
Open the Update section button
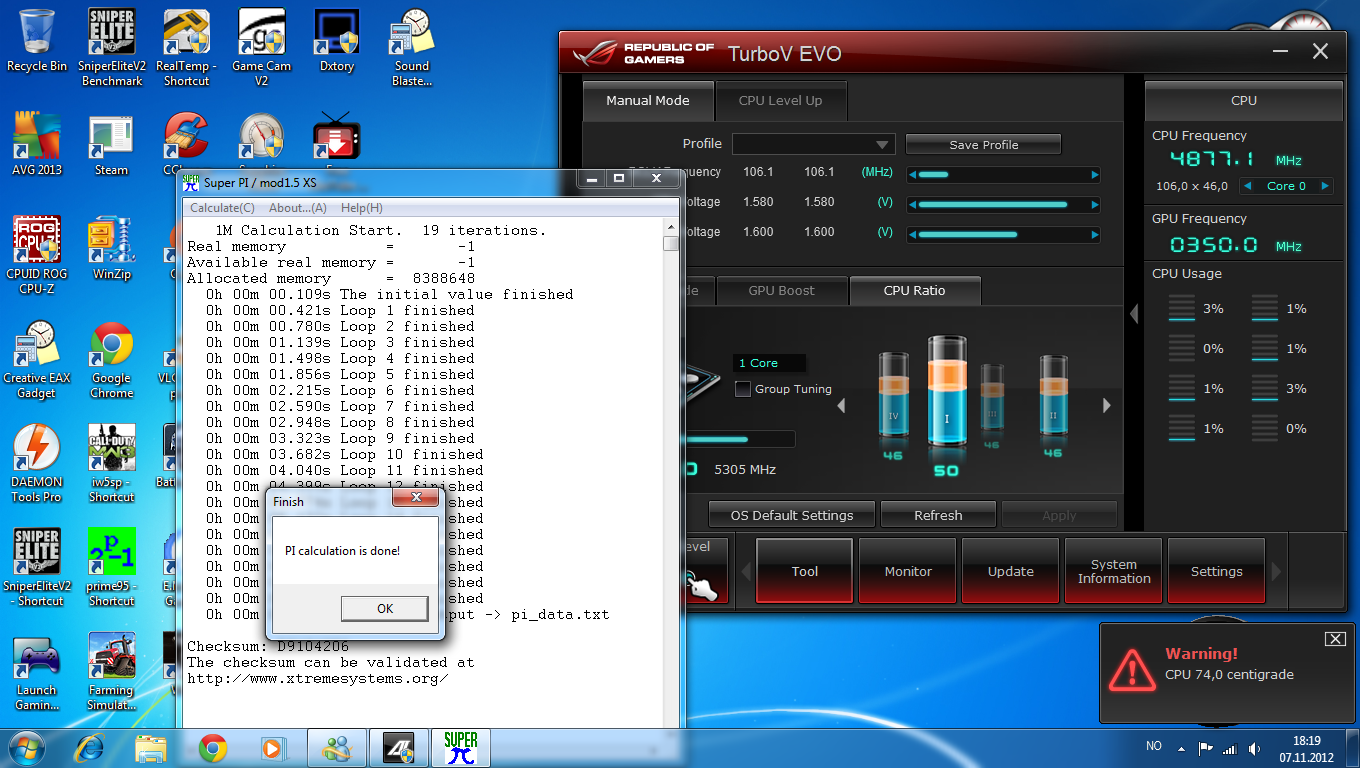click(1011, 571)
